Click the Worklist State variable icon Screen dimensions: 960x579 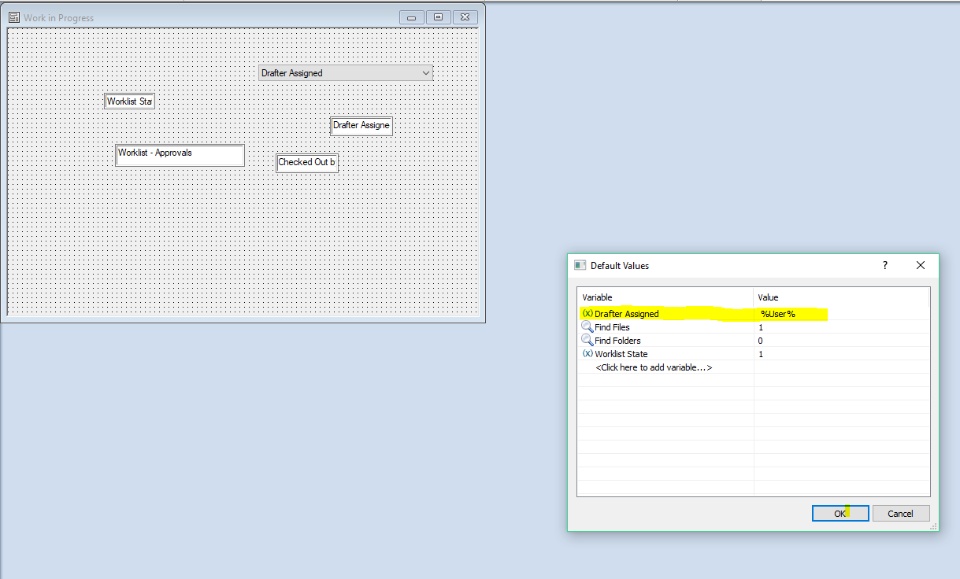coord(587,354)
